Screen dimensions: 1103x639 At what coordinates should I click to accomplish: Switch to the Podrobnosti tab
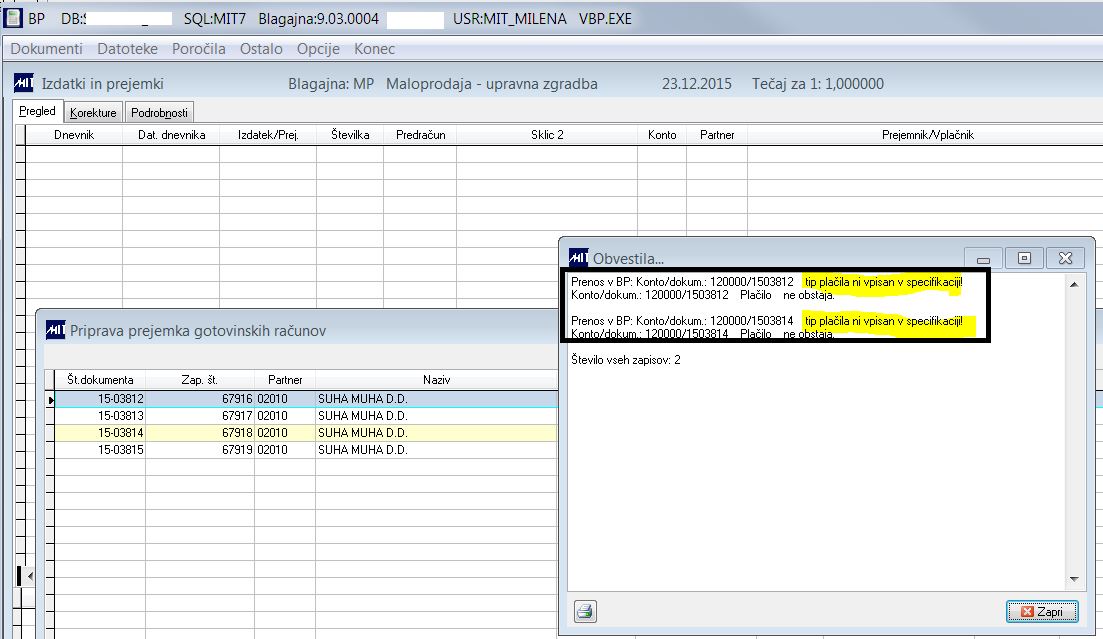click(x=159, y=113)
